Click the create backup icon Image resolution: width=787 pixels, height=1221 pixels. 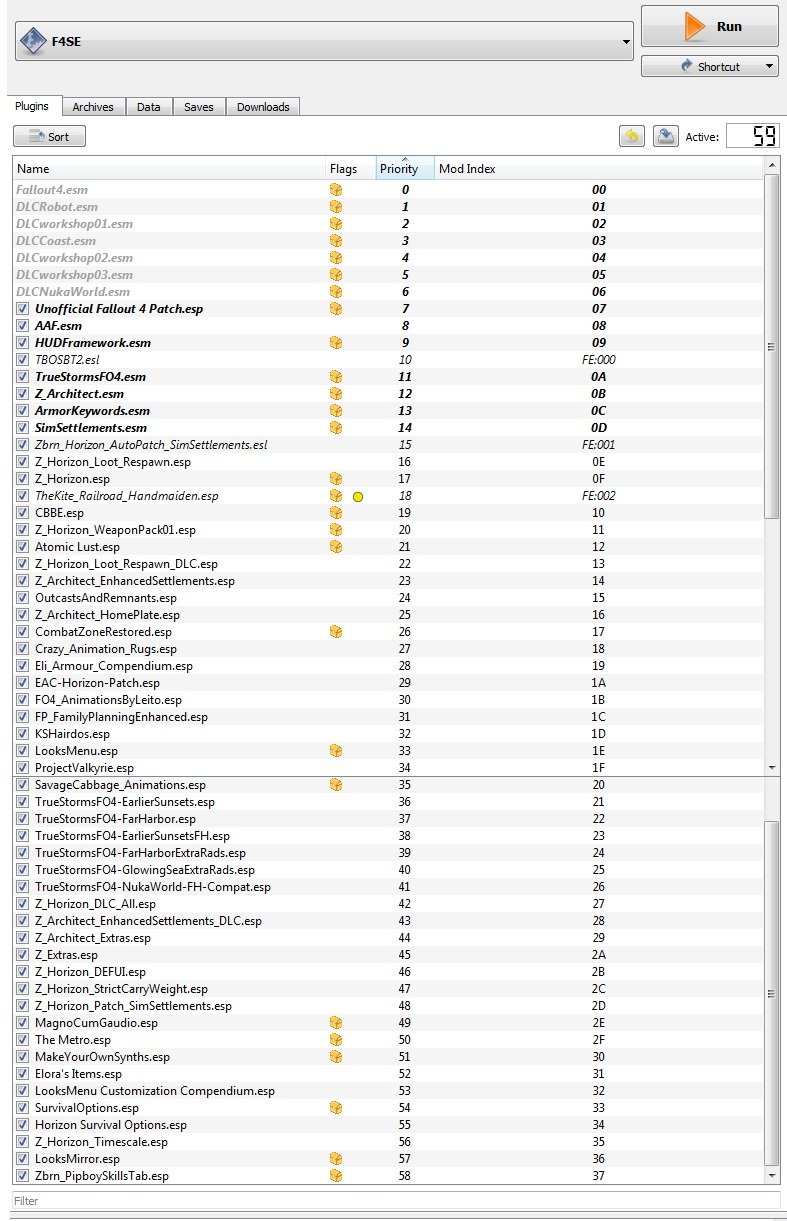tap(666, 136)
